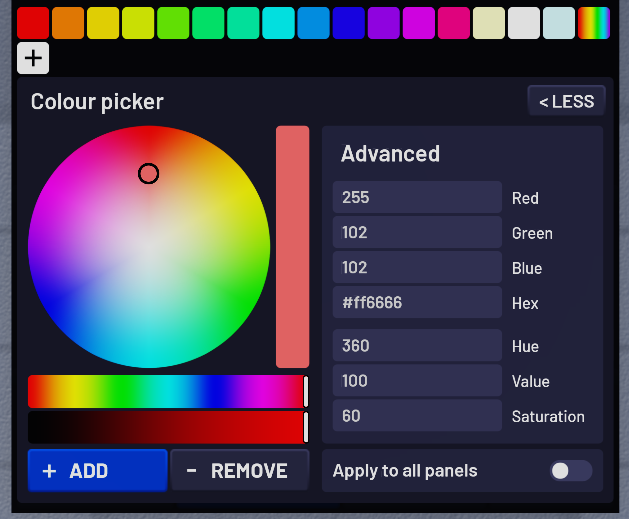Click the Hue input field

tap(417, 346)
